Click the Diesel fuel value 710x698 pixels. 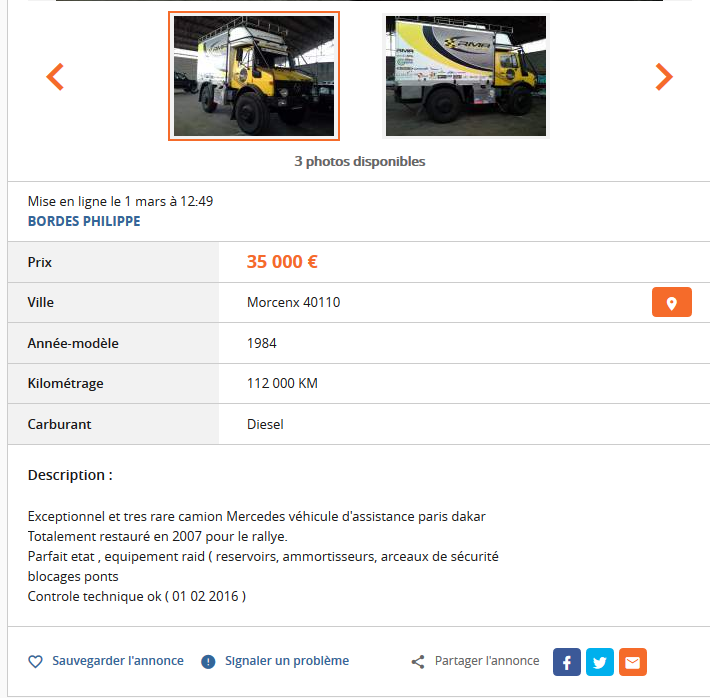[265, 424]
